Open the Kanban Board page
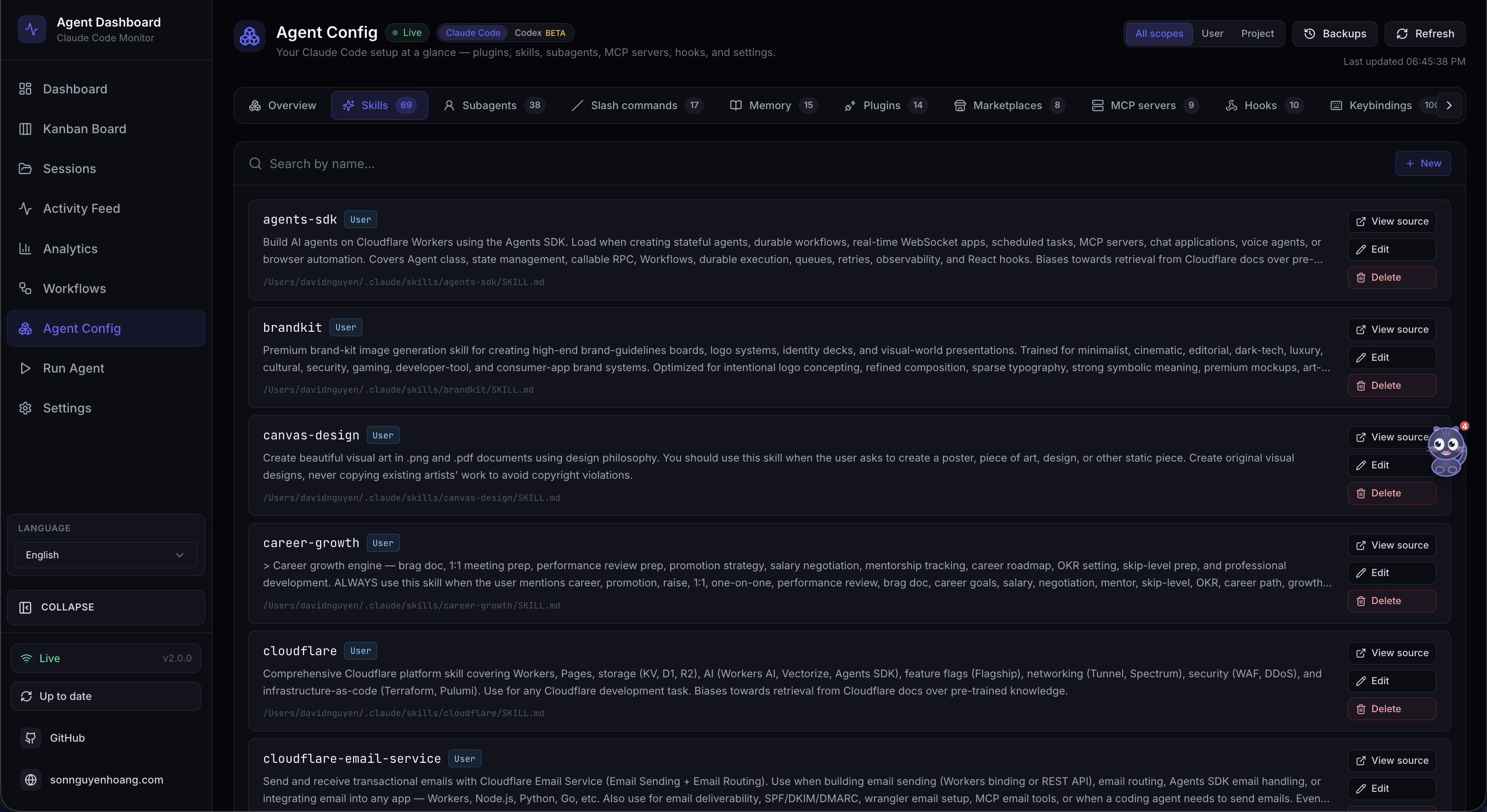This screenshot has width=1487, height=812. (x=106, y=129)
